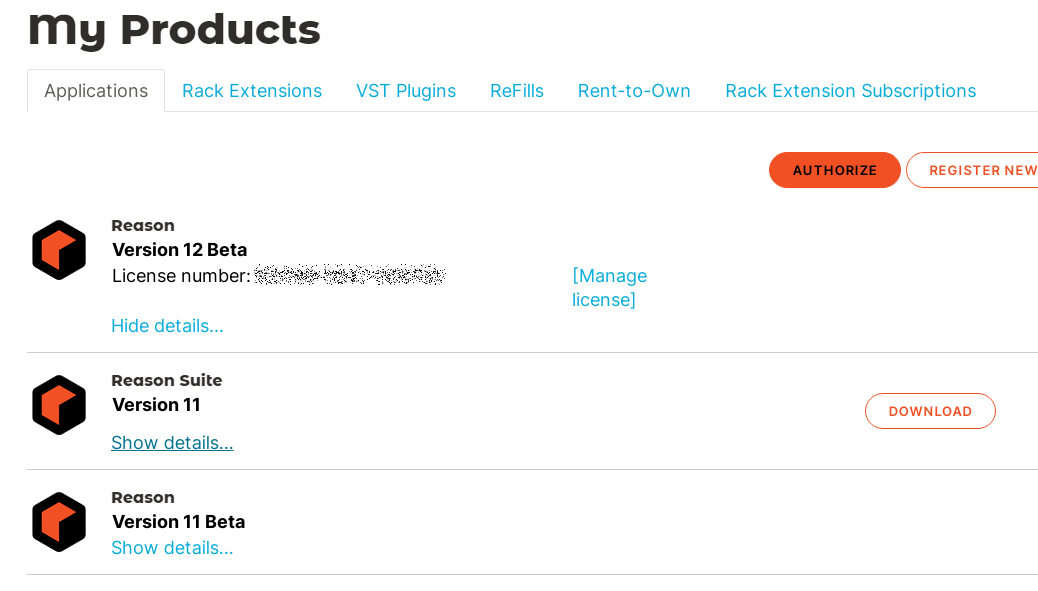Expand Reason 11 Beta with Show details
This screenshot has height=591, width=1038.
coord(172,548)
